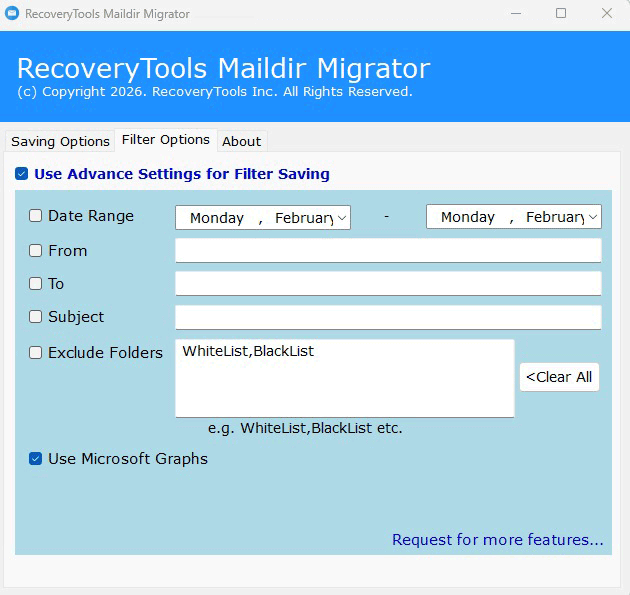Open the start date picker dropdown arrow
The height and width of the screenshot is (595, 630).
(x=342, y=218)
